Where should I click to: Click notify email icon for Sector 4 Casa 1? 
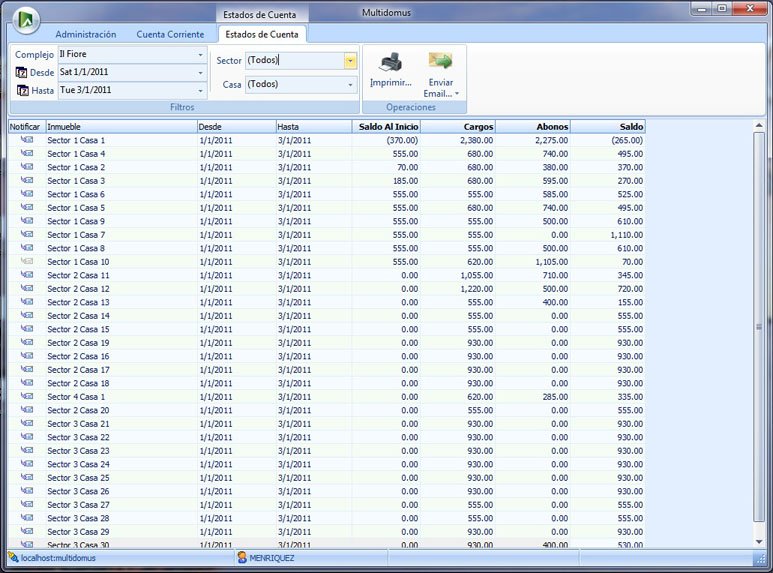[26, 396]
